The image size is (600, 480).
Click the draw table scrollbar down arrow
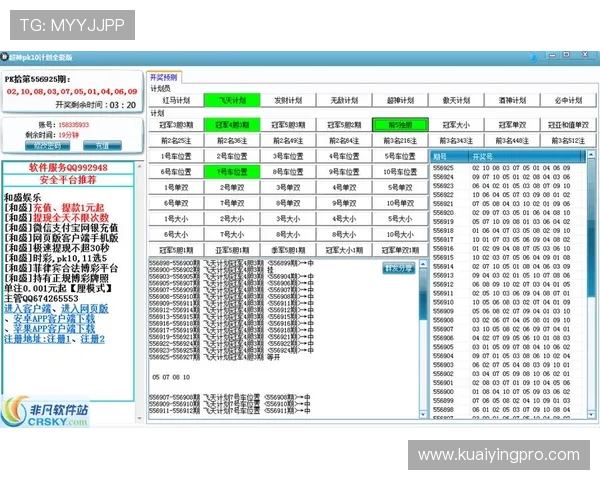pyautogui.click(x=591, y=414)
